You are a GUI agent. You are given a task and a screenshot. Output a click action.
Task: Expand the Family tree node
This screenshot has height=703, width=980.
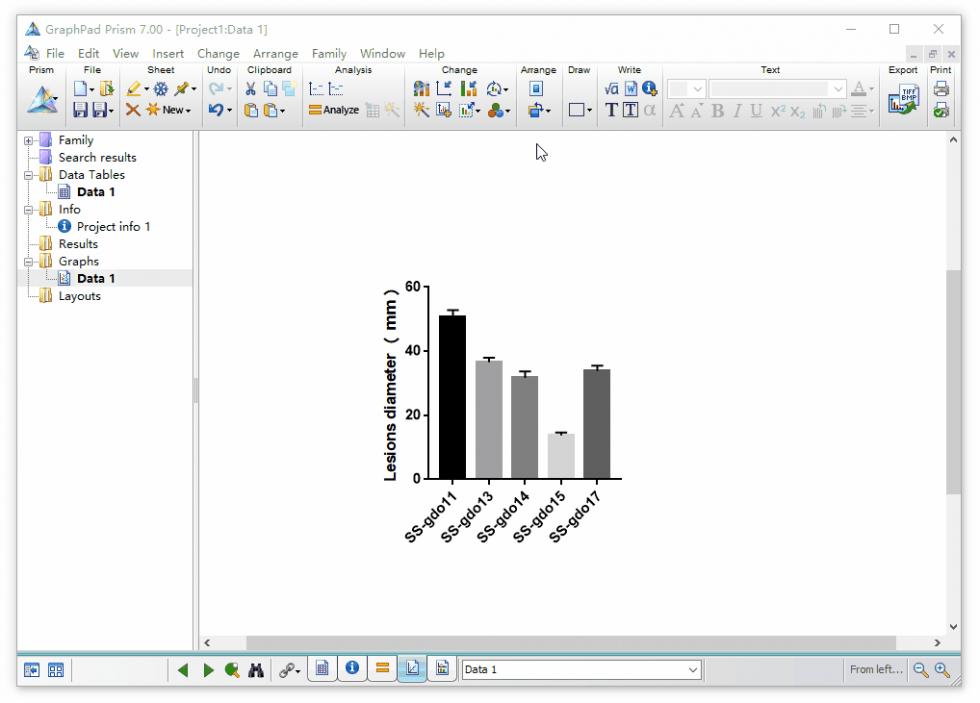coord(29,141)
